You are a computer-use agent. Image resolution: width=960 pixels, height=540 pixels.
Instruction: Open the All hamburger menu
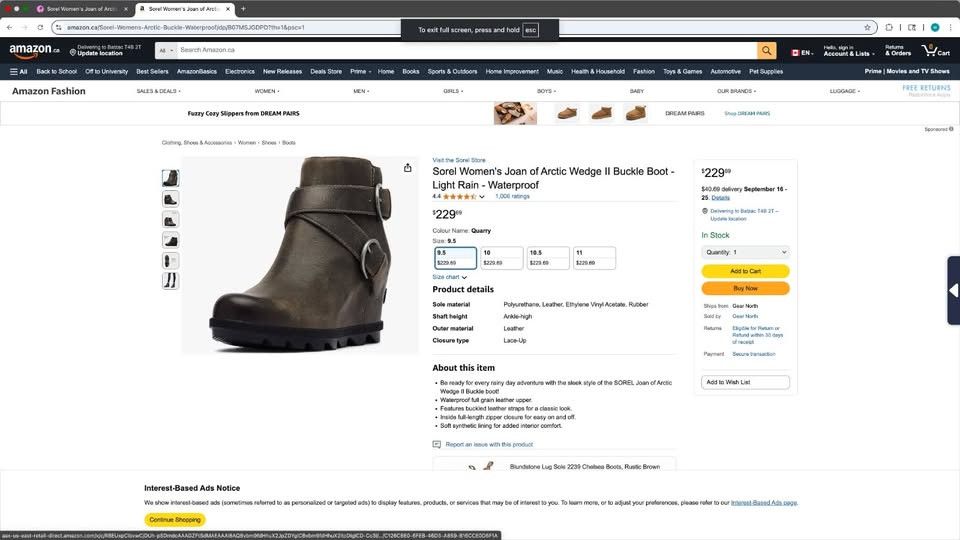18,72
